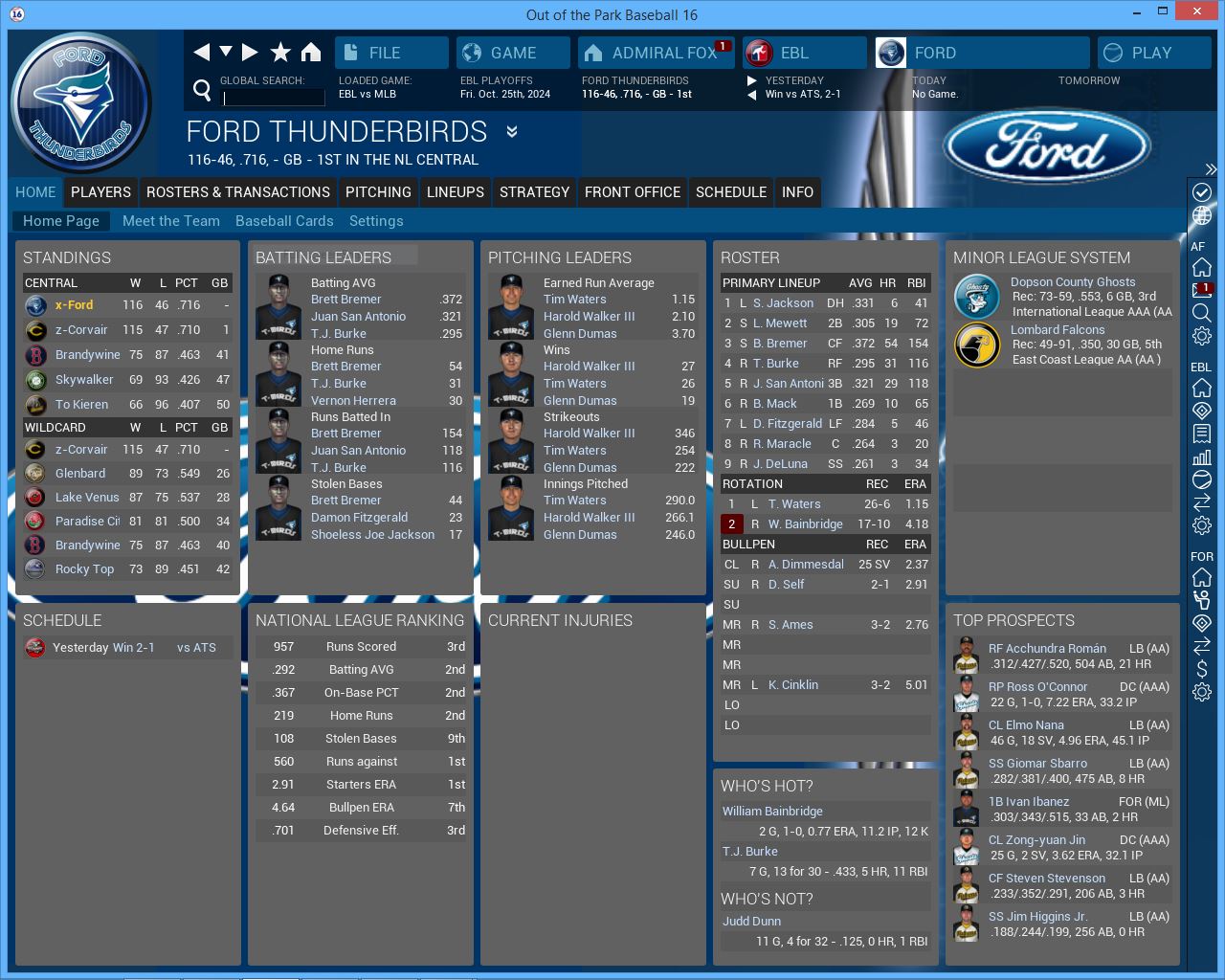Click inside the Global Search field

274,98
